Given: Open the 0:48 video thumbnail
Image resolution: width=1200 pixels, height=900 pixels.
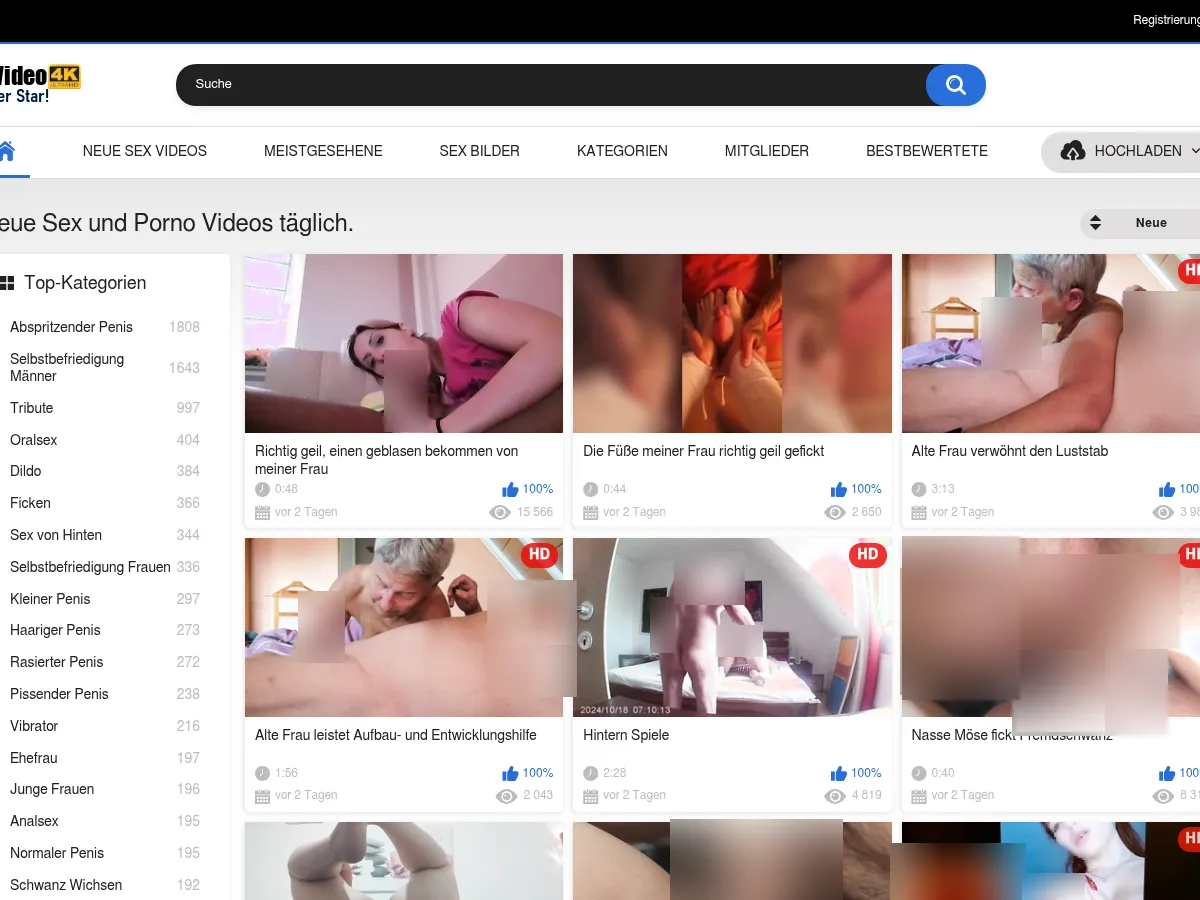Looking at the screenshot, I should (x=404, y=343).
